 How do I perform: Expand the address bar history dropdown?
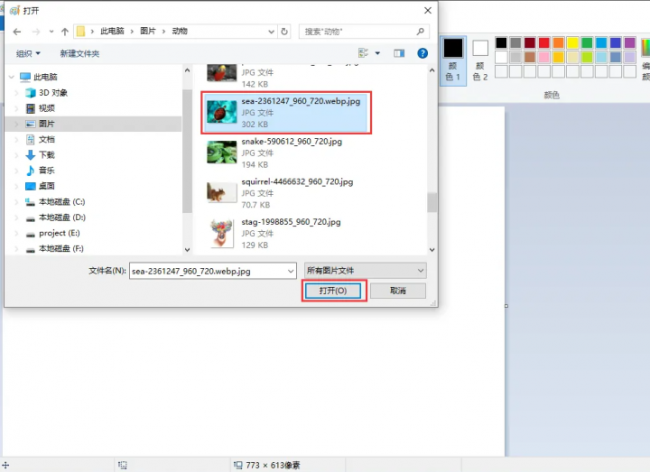(271, 31)
